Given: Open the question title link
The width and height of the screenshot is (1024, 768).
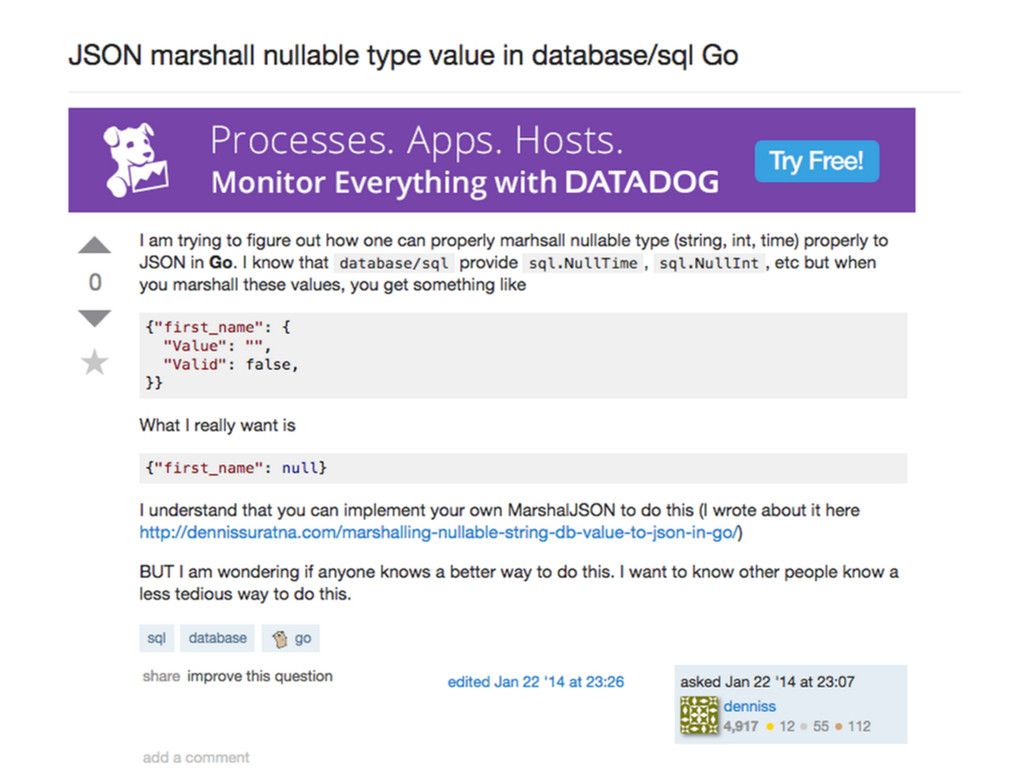Looking at the screenshot, I should pyautogui.click(x=403, y=54).
